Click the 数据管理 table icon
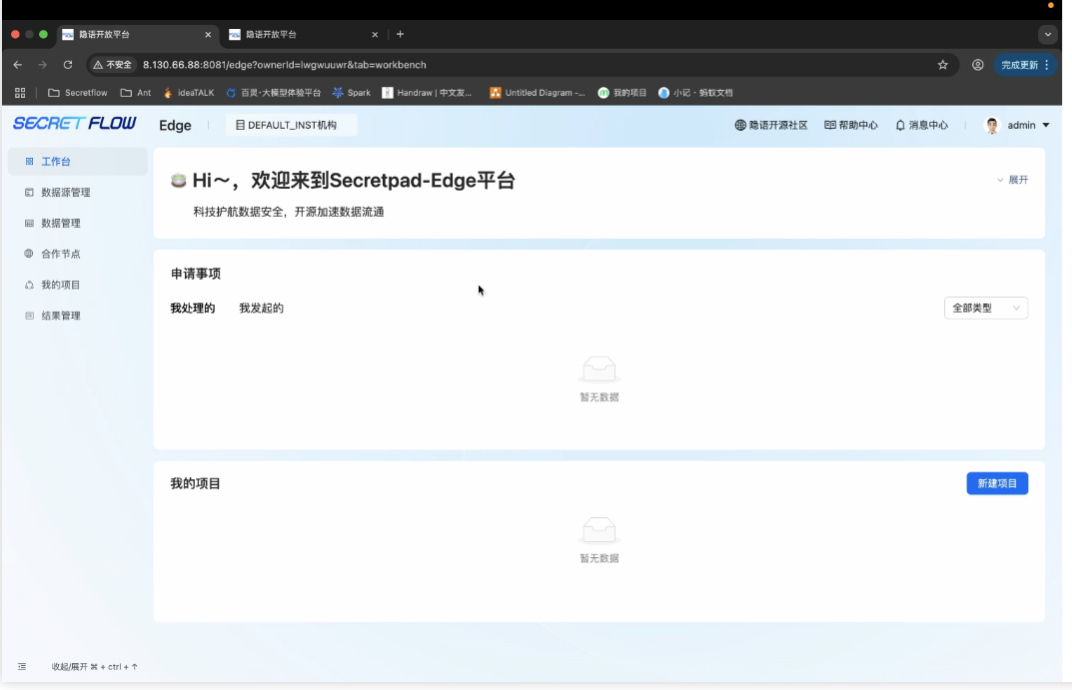 tap(29, 223)
